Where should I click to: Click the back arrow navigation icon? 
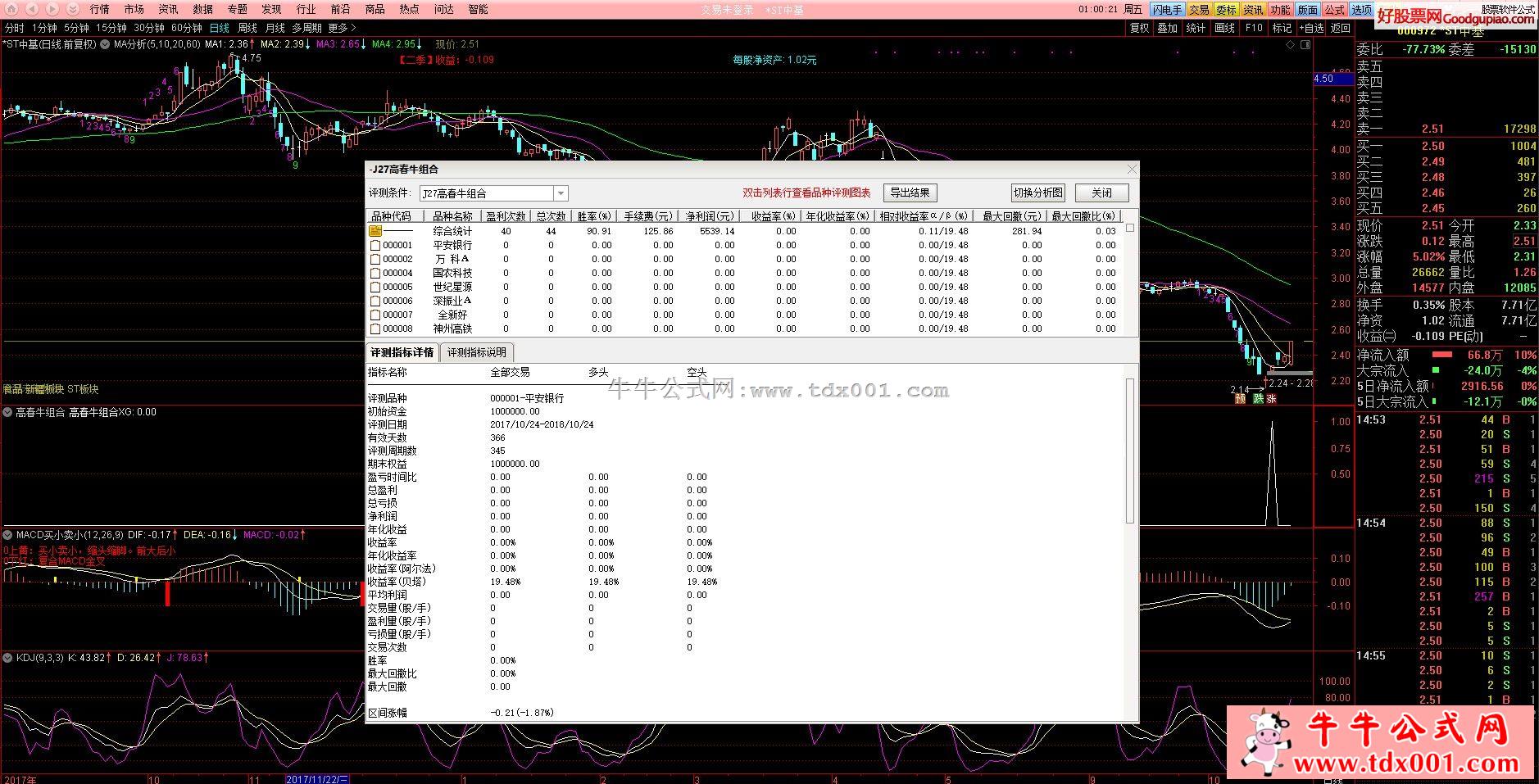point(32,9)
